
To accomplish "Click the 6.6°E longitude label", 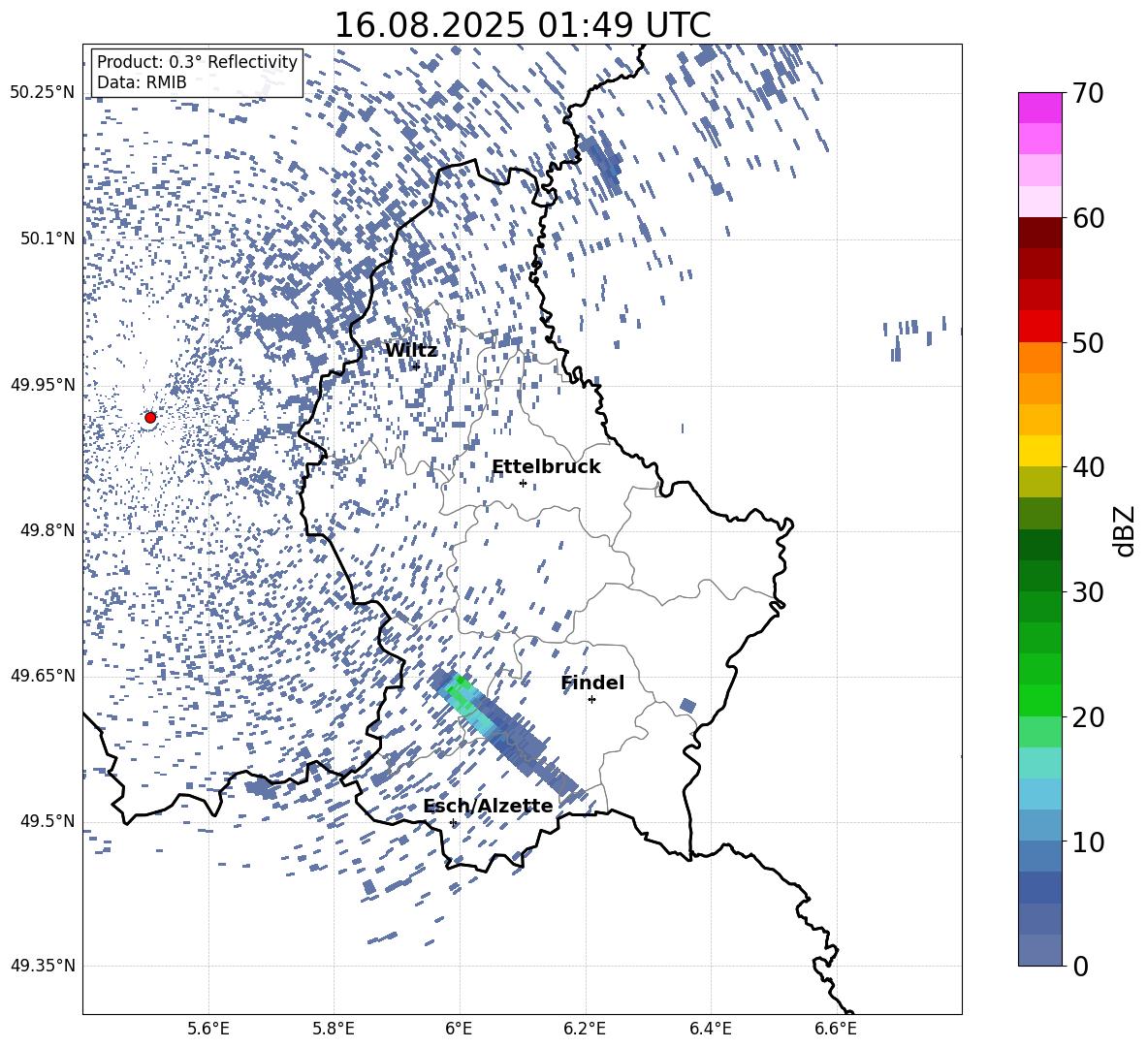I will [836, 1029].
